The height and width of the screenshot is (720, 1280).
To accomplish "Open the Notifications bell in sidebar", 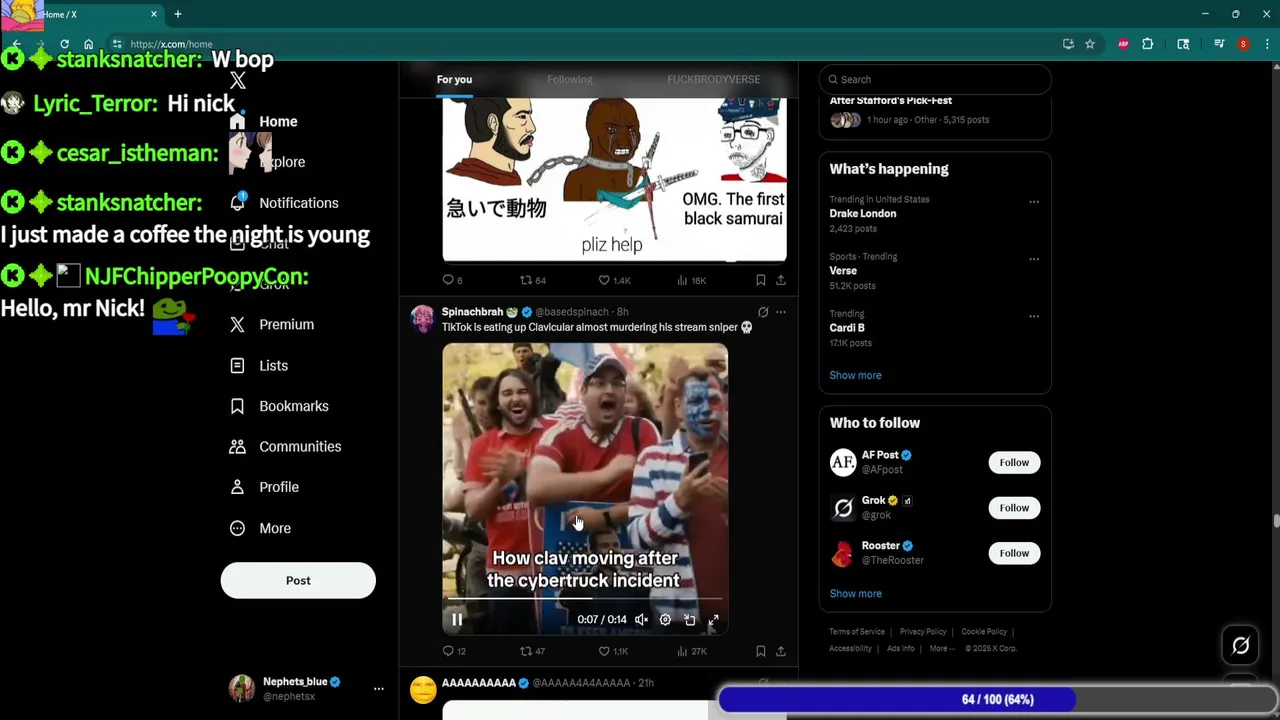I will tap(237, 202).
